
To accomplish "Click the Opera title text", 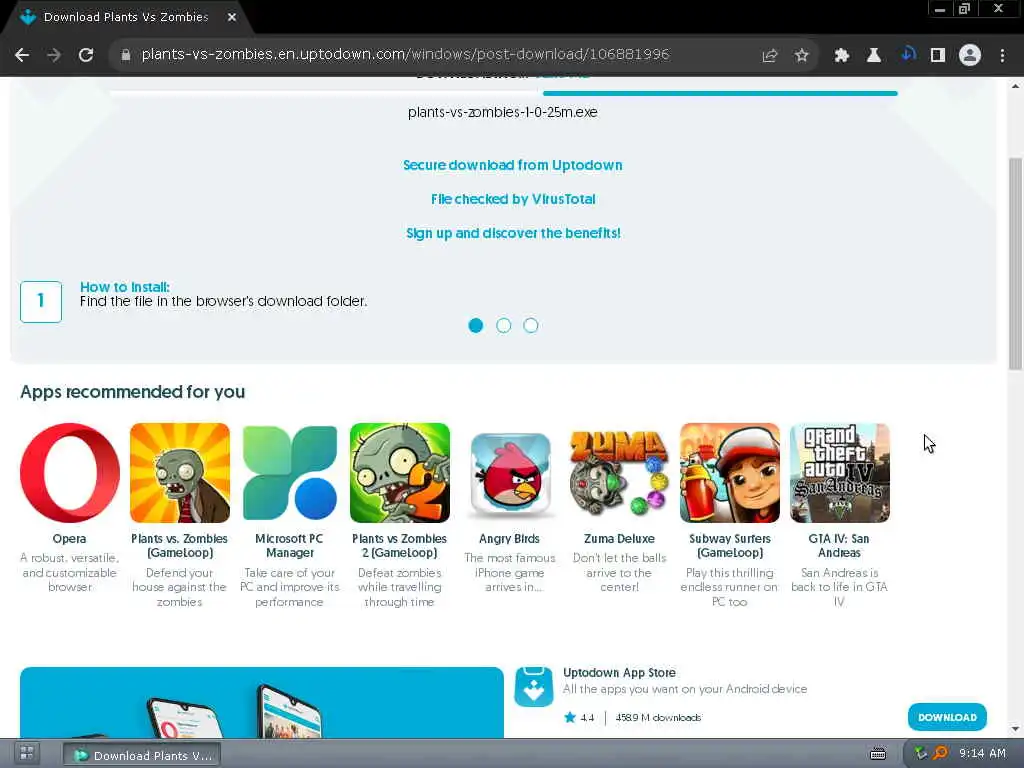I will pos(69,539).
